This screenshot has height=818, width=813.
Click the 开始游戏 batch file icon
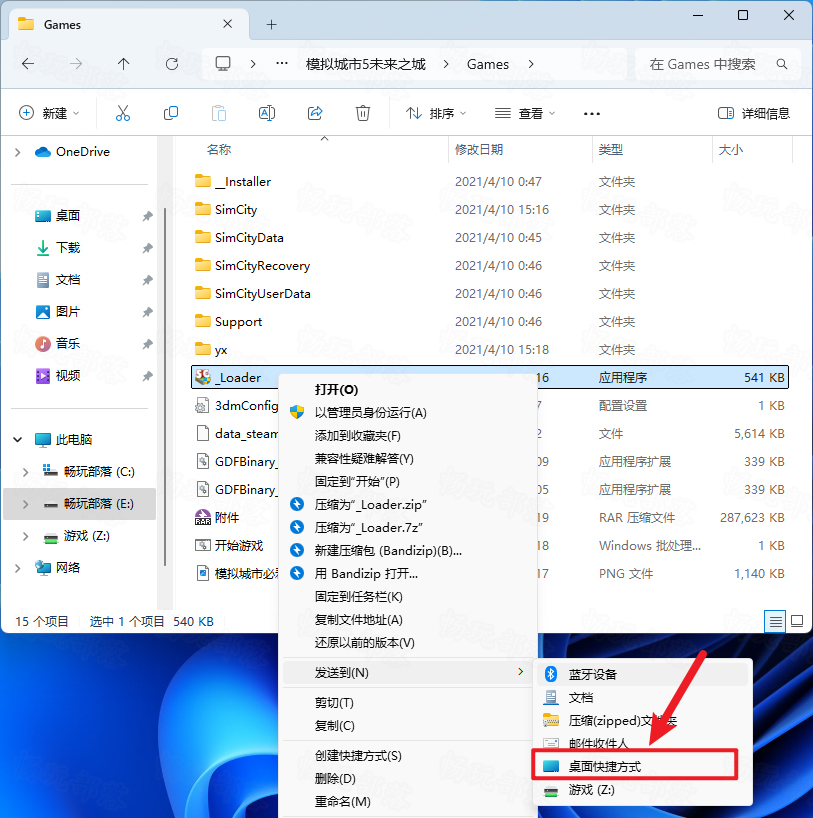click(x=202, y=545)
